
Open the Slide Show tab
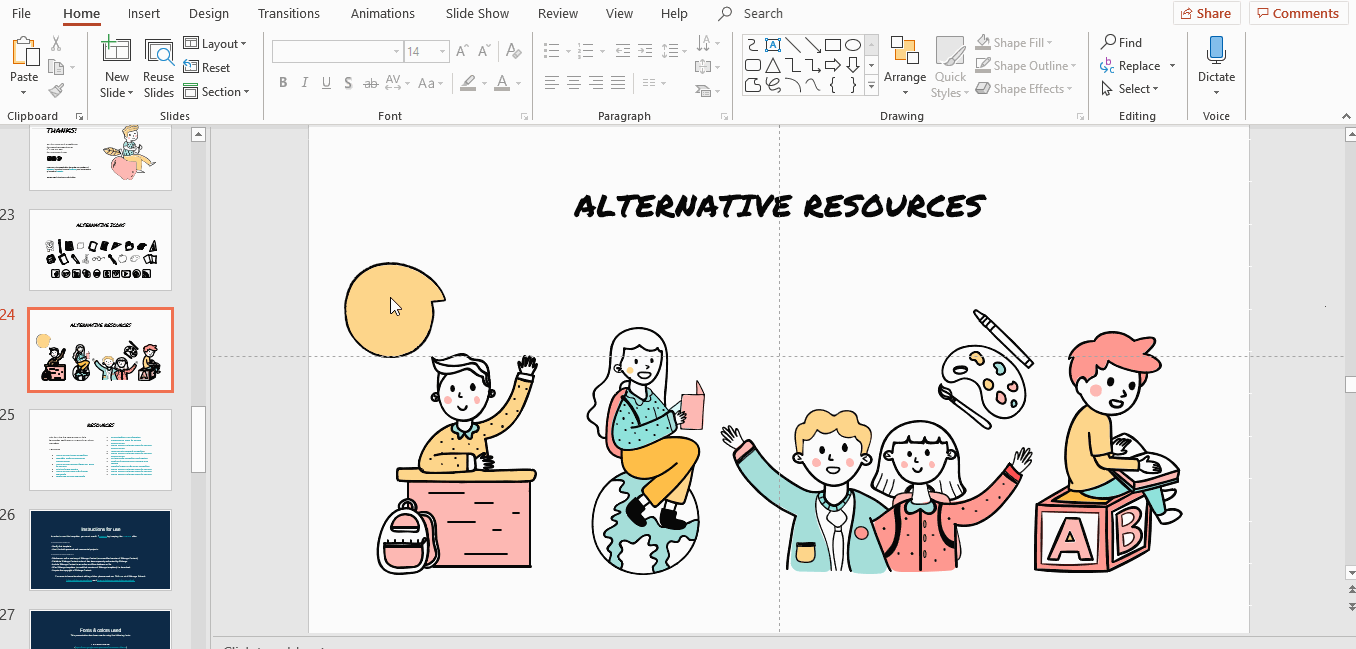pyautogui.click(x=476, y=14)
